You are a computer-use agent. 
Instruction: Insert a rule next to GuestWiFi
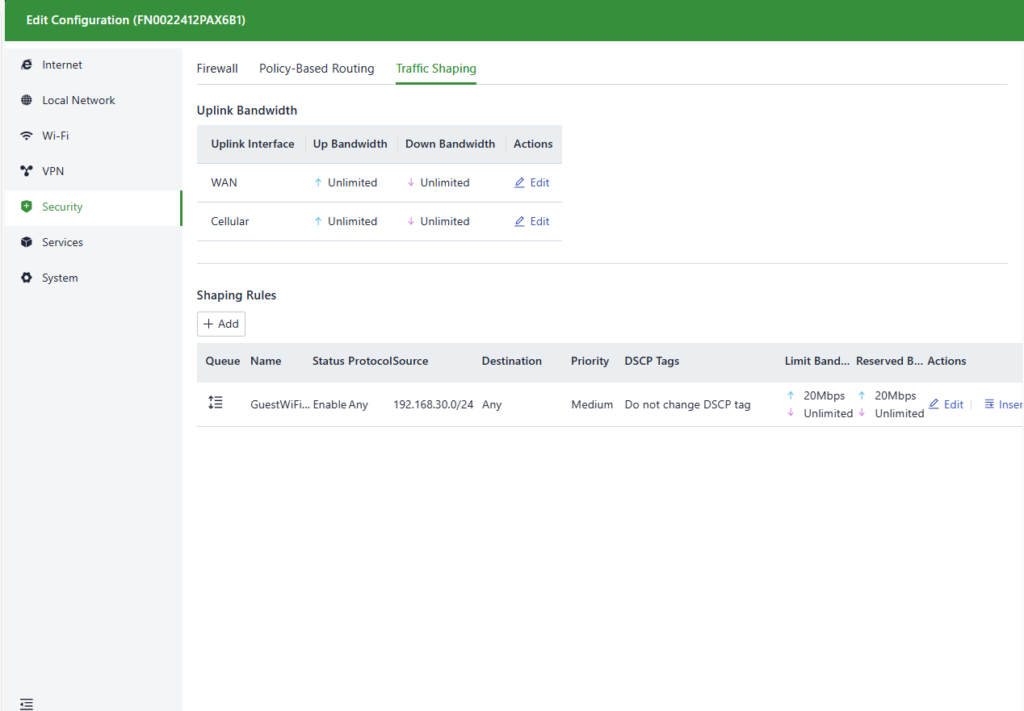click(x=1003, y=405)
